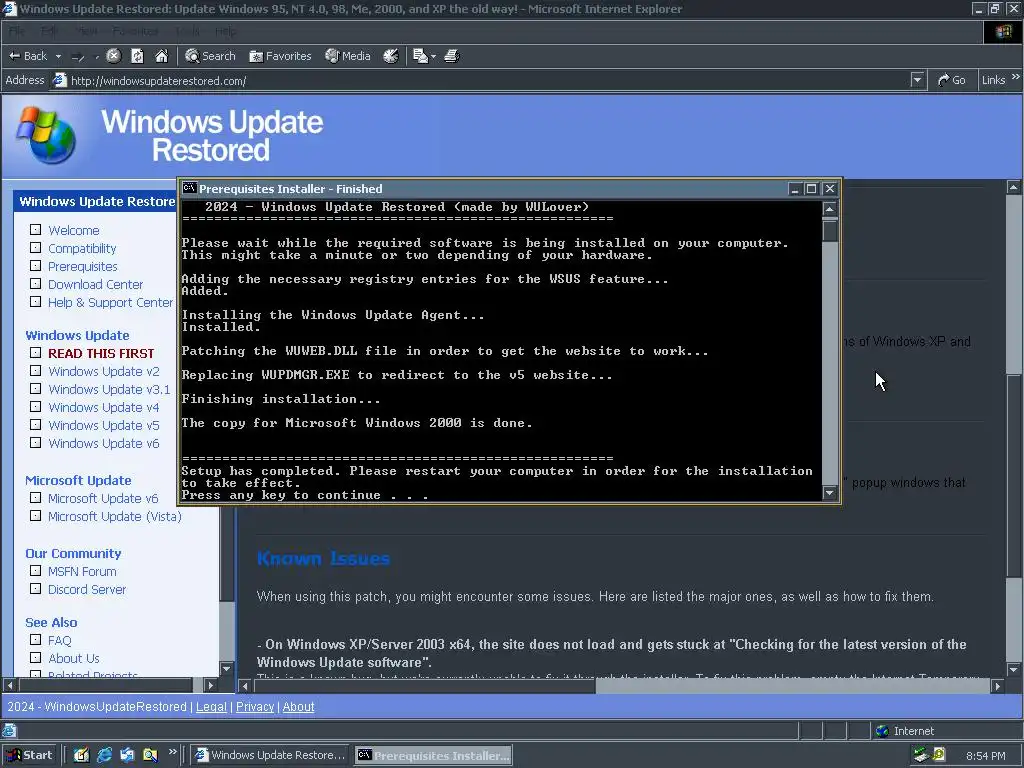Viewport: 1024px width, 768px height.
Task: Open the Forward history dropdown arrow
Action: pos(97,57)
